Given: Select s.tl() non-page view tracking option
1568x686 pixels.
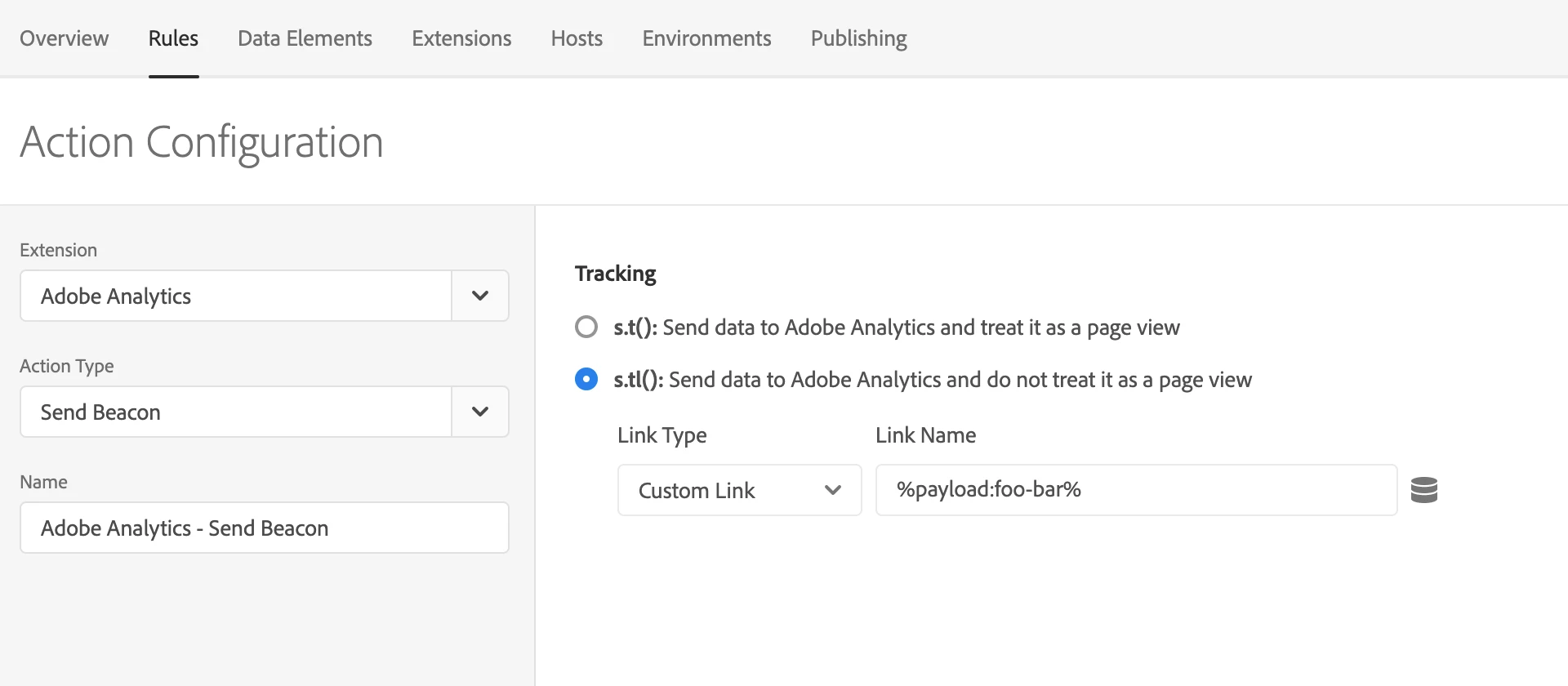Looking at the screenshot, I should [x=586, y=380].
